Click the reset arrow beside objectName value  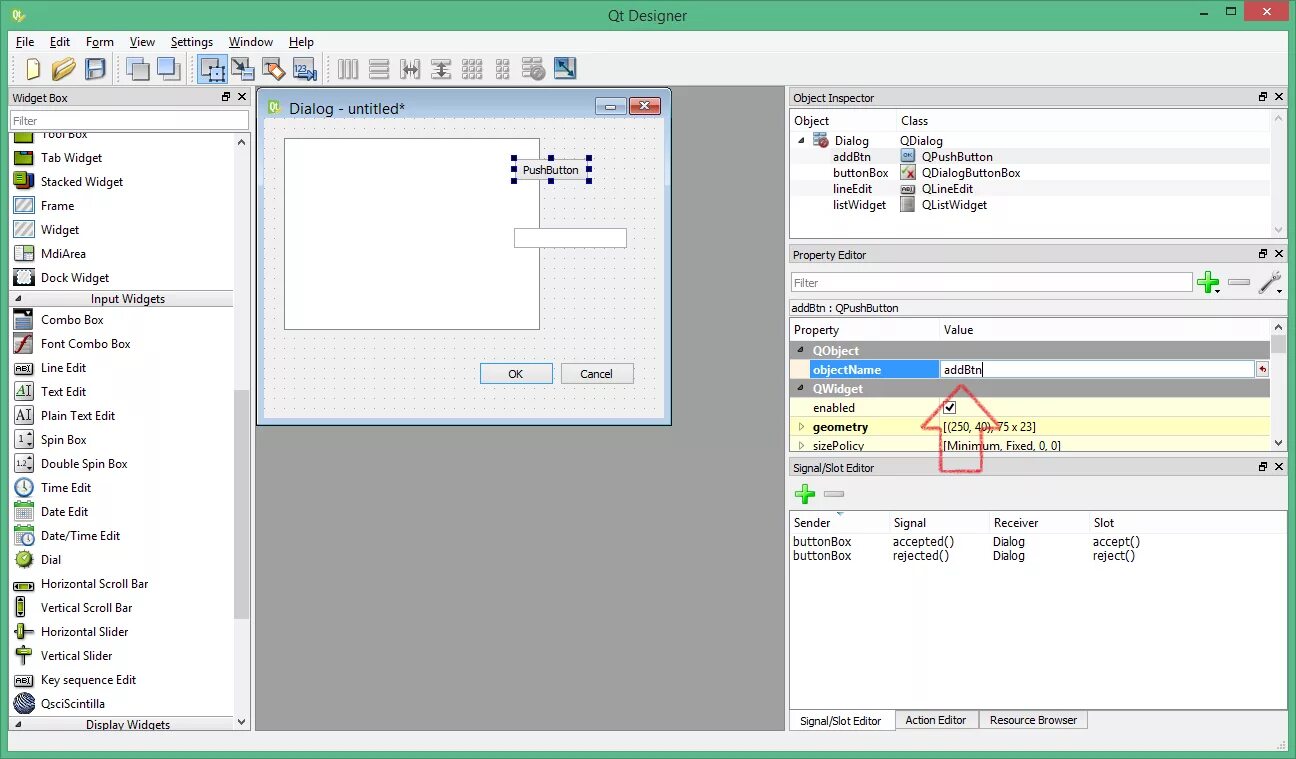[1262, 370]
